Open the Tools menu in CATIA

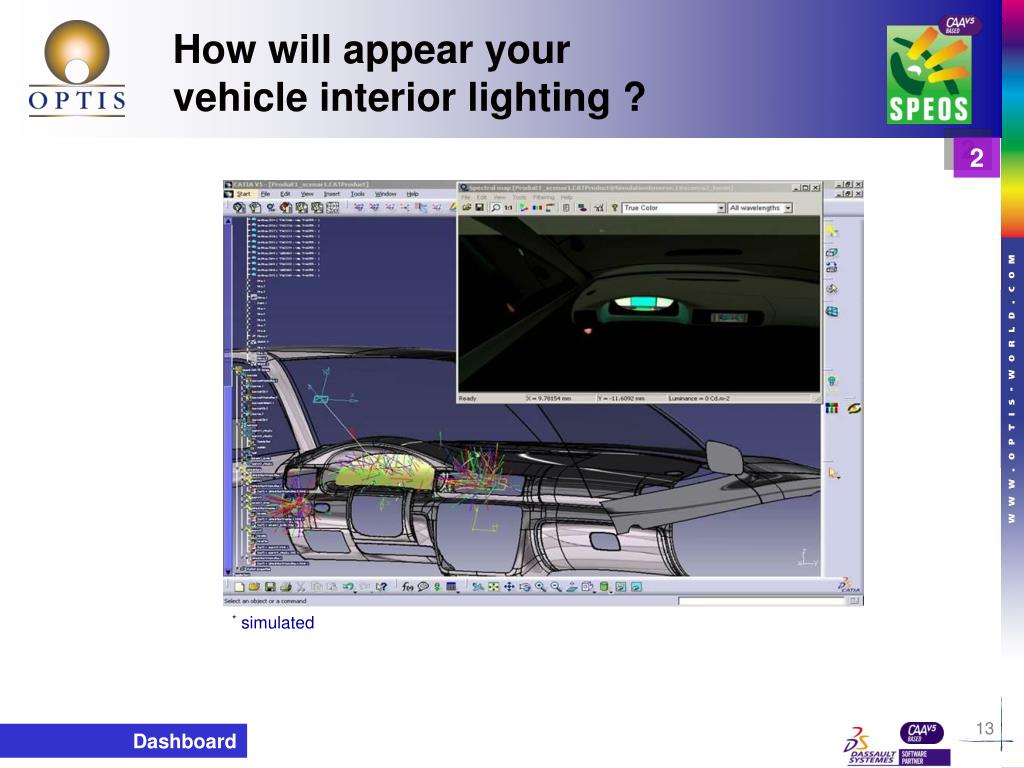click(357, 194)
